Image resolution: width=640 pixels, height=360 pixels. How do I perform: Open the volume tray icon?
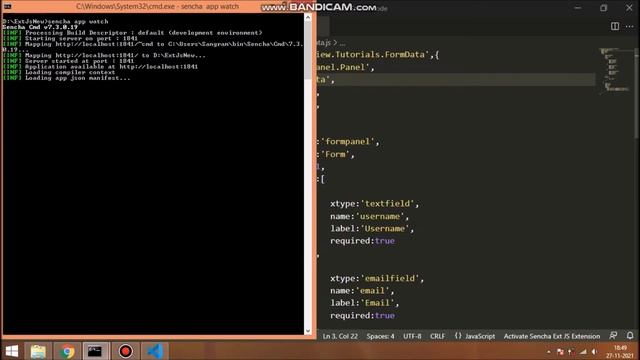[x=595, y=352]
